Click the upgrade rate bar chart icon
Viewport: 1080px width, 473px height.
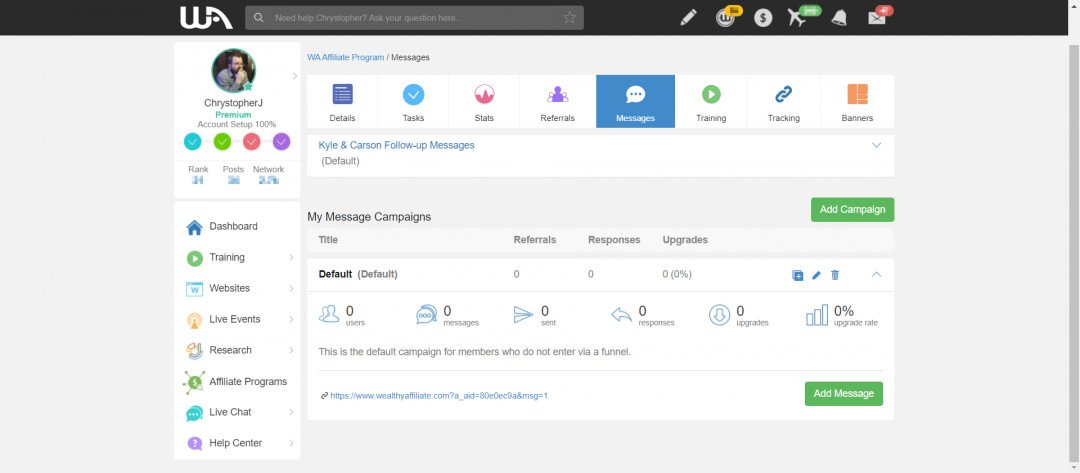[x=817, y=315]
